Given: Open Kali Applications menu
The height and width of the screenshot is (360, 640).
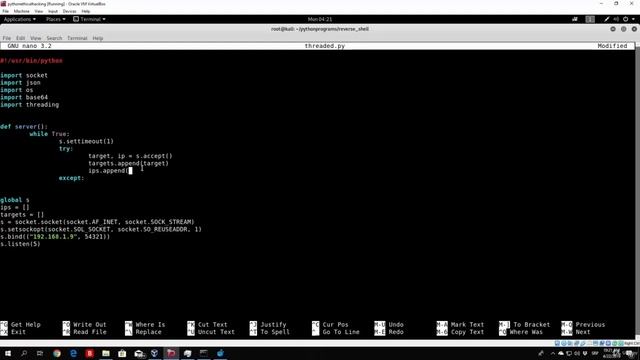Looking at the screenshot, I should [19, 19].
